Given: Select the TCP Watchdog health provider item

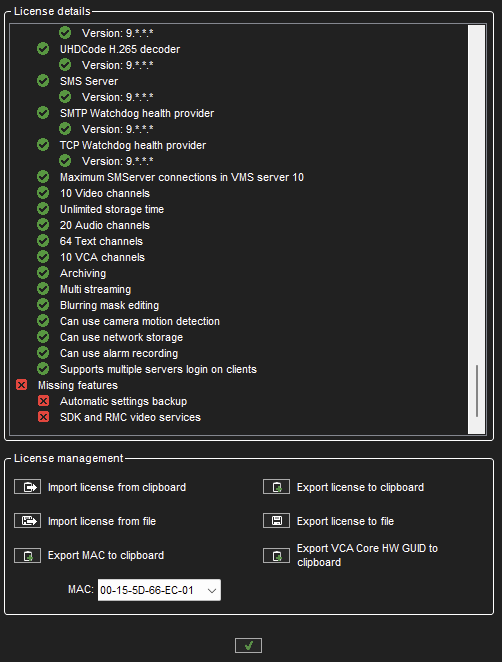Looking at the screenshot, I should [133, 145].
